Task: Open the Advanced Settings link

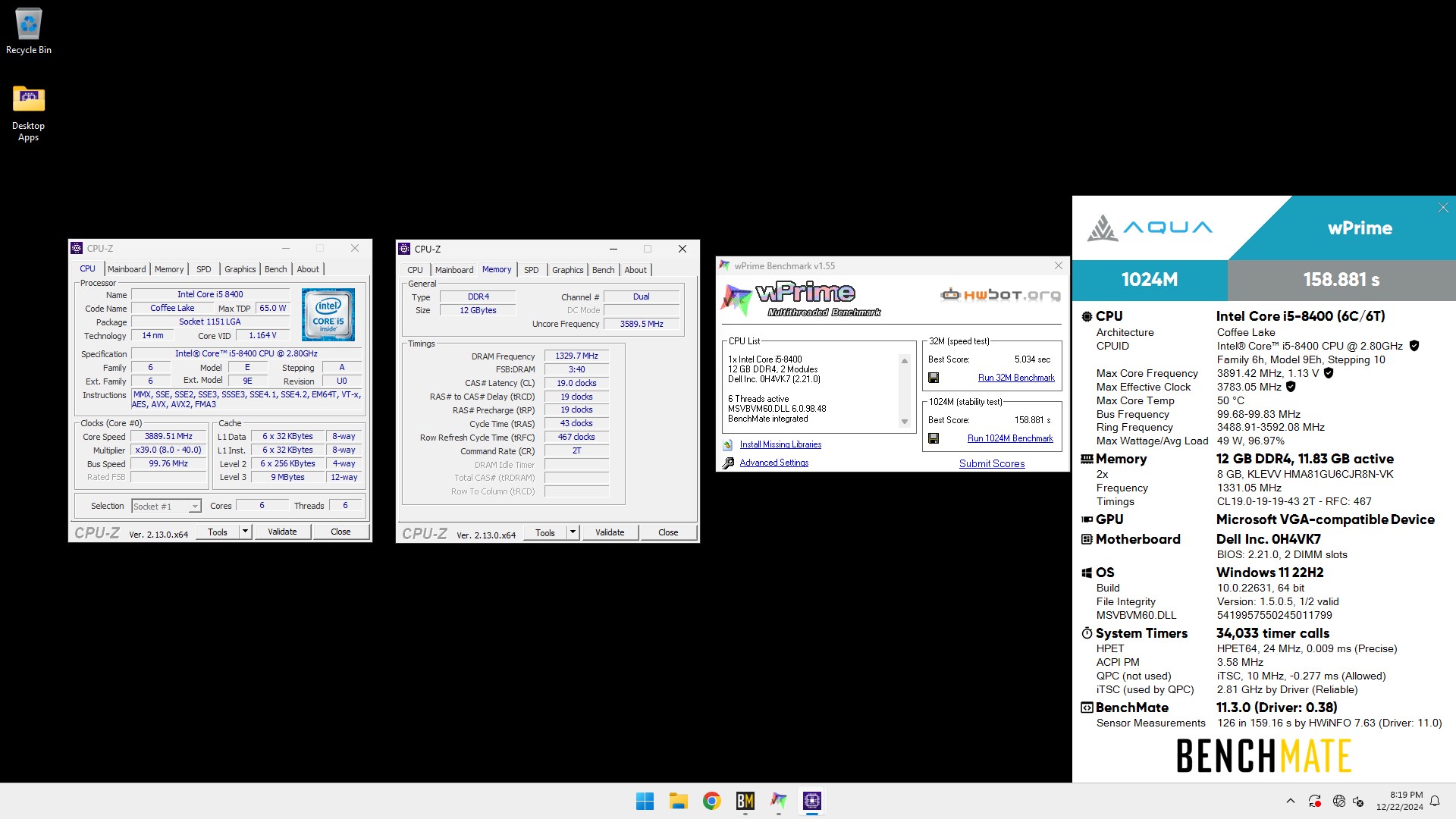Action: tap(774, 463)
